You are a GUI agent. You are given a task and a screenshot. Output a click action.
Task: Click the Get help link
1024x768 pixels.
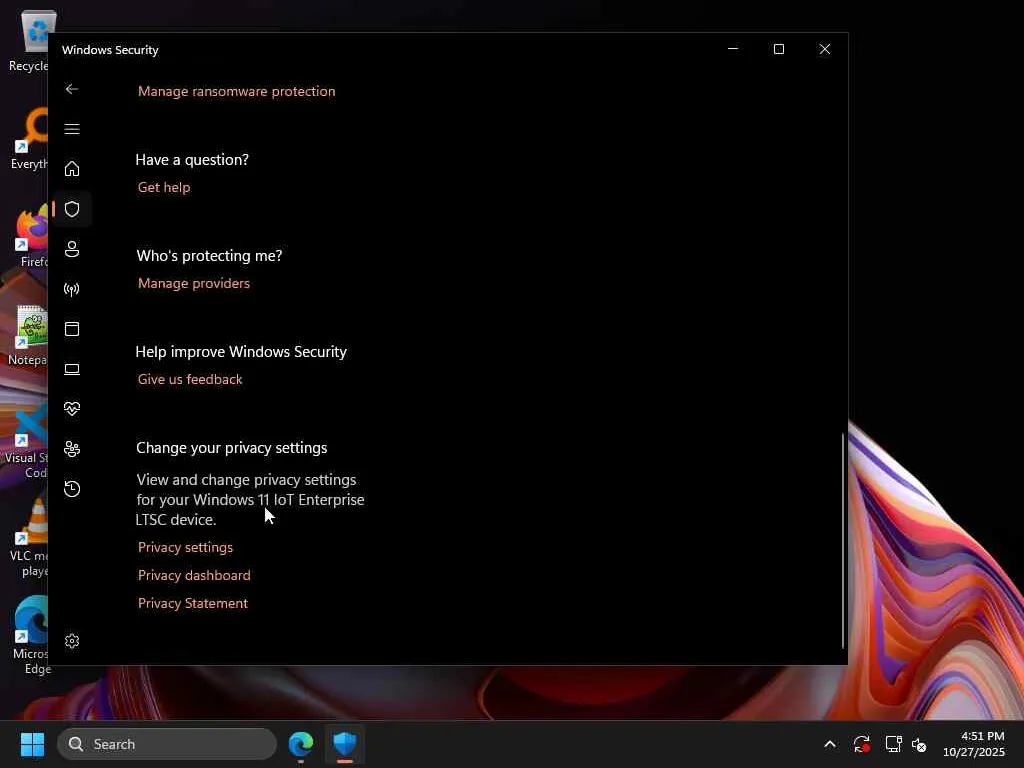(x=164, y=187)
